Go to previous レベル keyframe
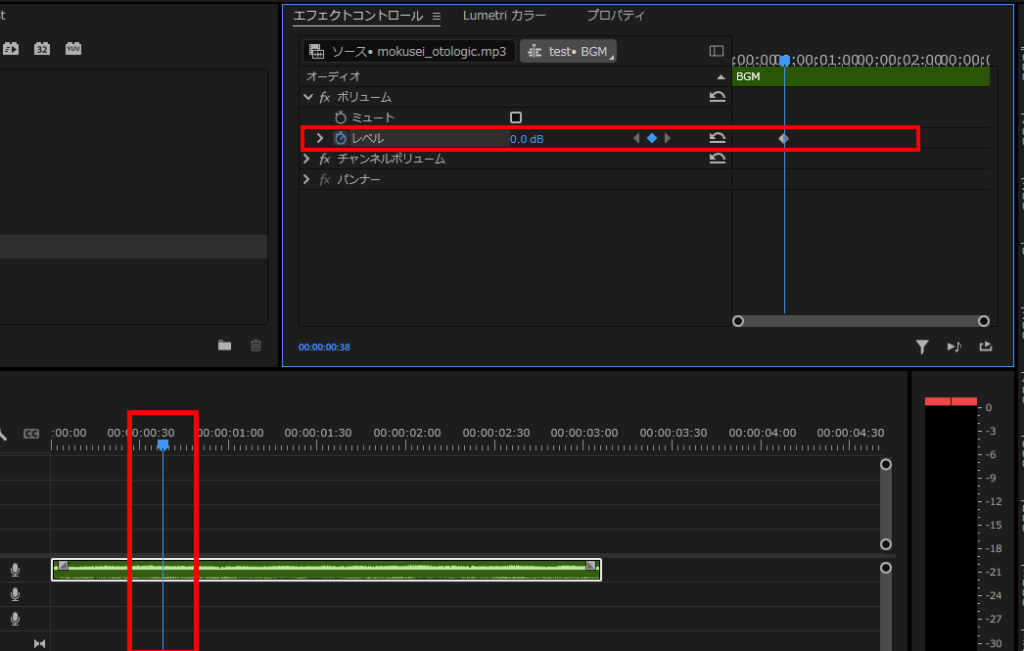 (x=636, y=138)
